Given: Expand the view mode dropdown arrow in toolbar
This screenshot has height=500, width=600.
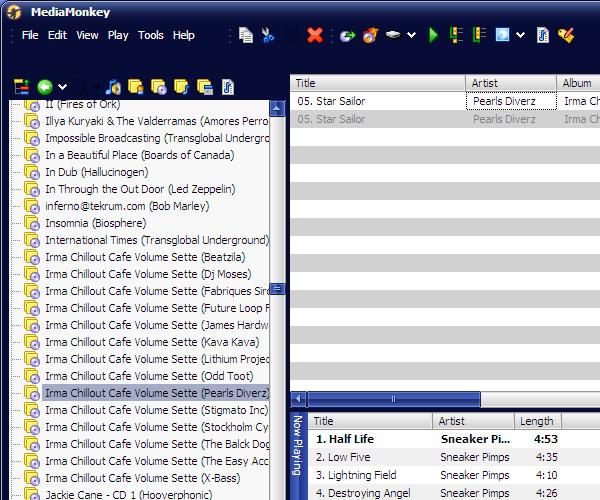Looking at the screenshot, I should coord(522,35).
